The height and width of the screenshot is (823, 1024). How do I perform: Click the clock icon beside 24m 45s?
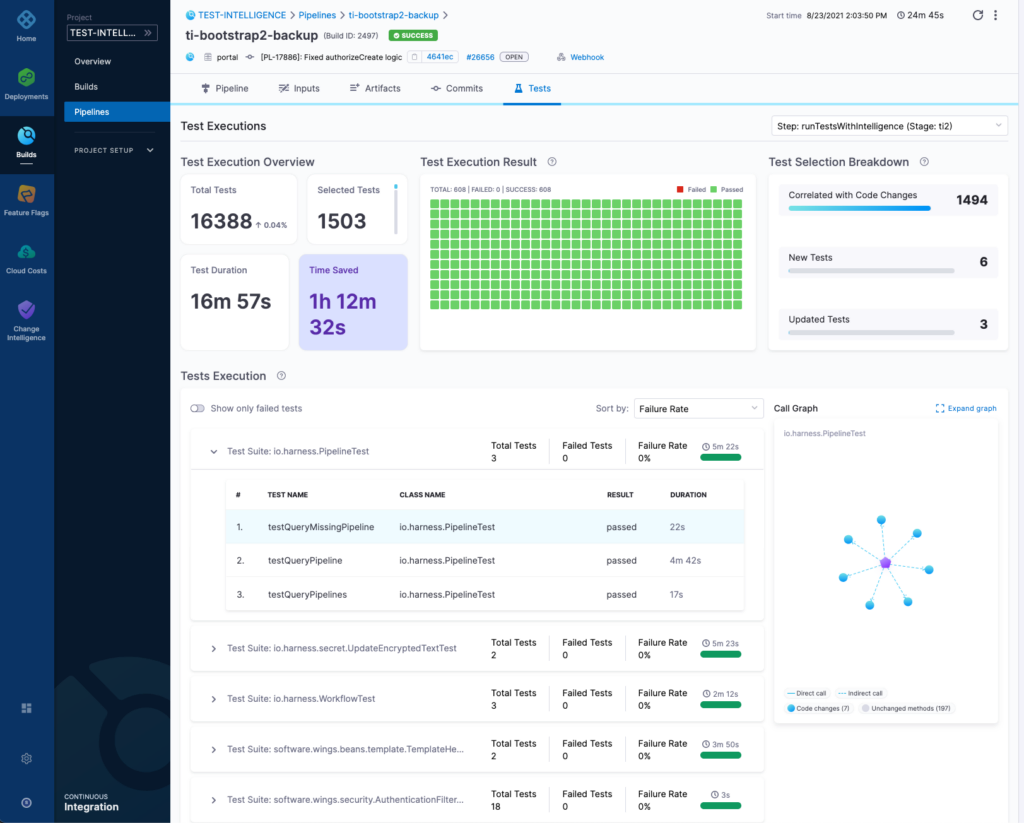901,15
